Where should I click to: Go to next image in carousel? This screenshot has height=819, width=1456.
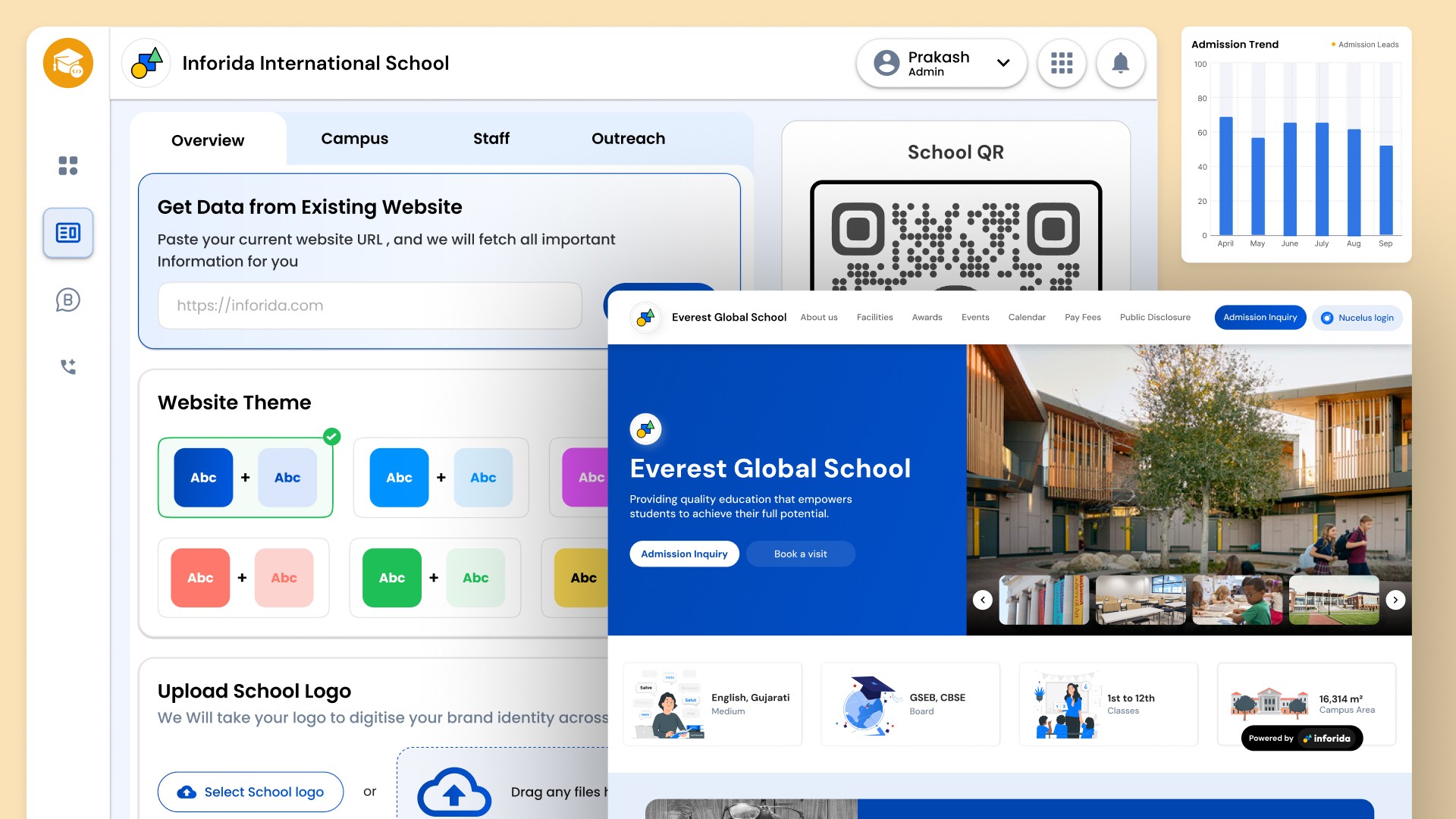[x=1395, y=600]
